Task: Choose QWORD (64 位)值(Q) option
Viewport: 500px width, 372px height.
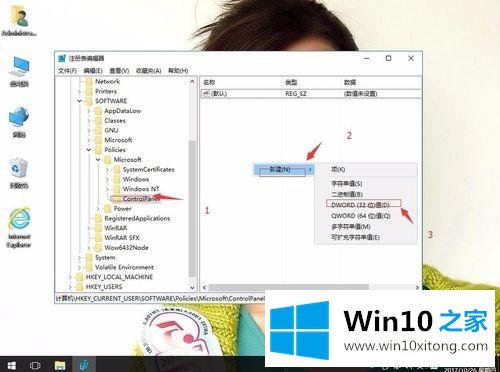Action: point(366,216)
